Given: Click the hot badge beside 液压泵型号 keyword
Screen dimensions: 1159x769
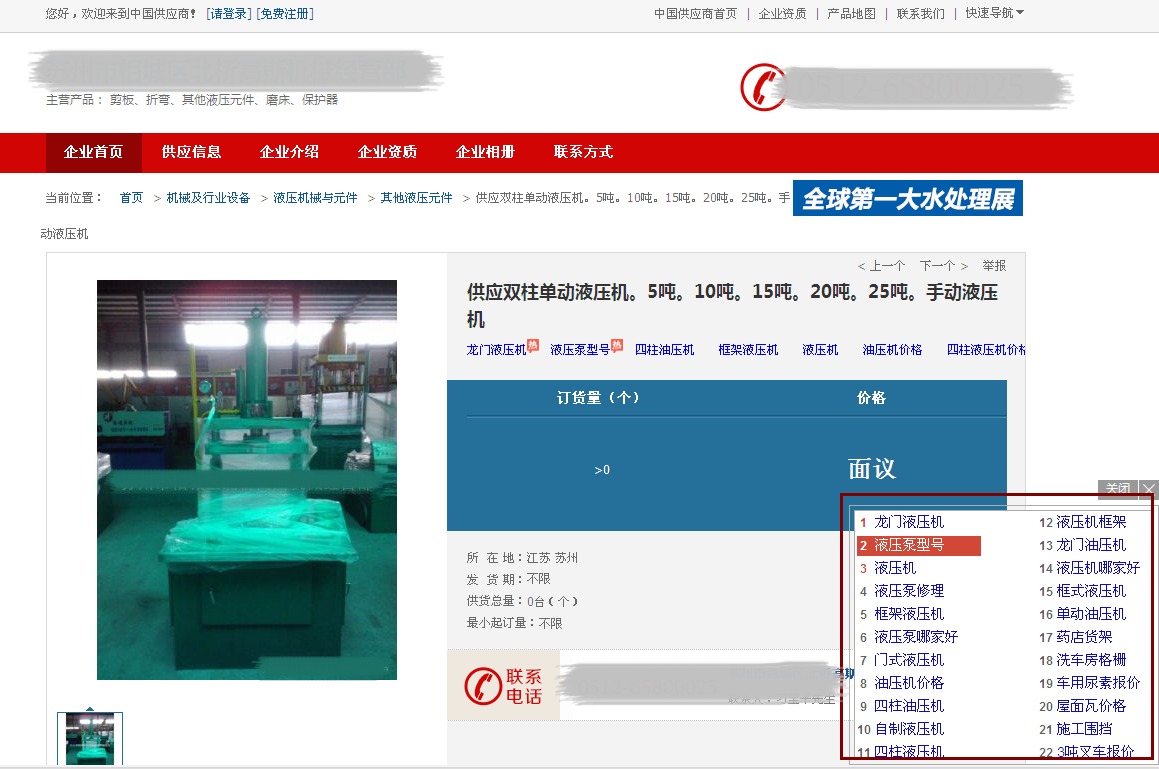Looking at the screenshot, I should [617, 345].
